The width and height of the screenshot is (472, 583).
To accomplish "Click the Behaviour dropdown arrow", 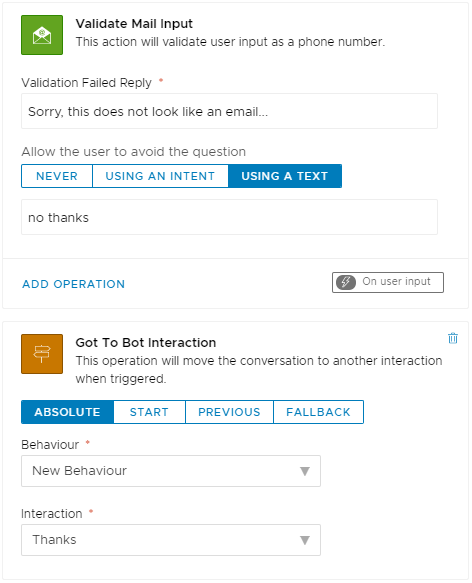I will [305, 471].
